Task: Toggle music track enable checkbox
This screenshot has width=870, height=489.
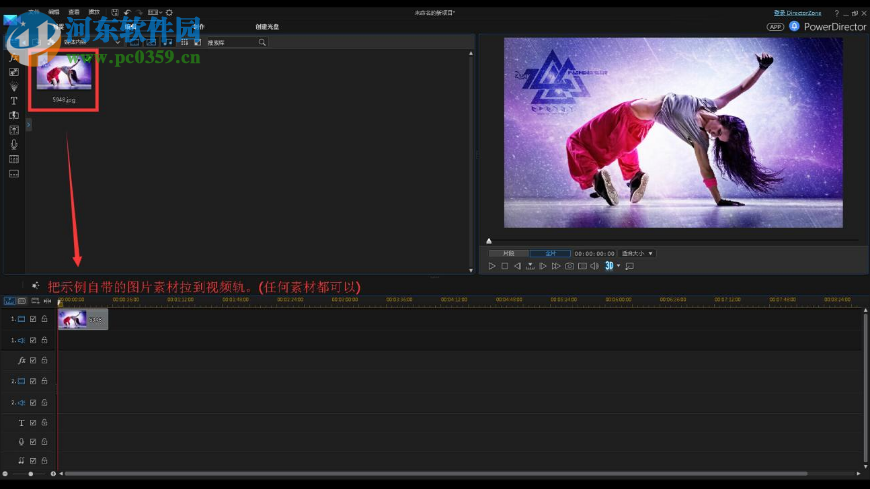Action: click(33, 461)
